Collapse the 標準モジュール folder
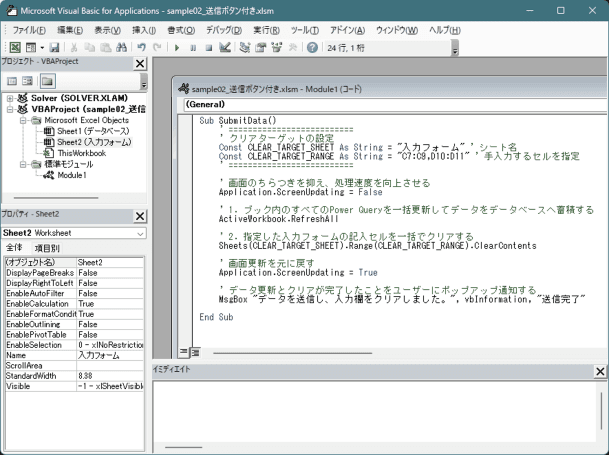 [x=23, y=164]
